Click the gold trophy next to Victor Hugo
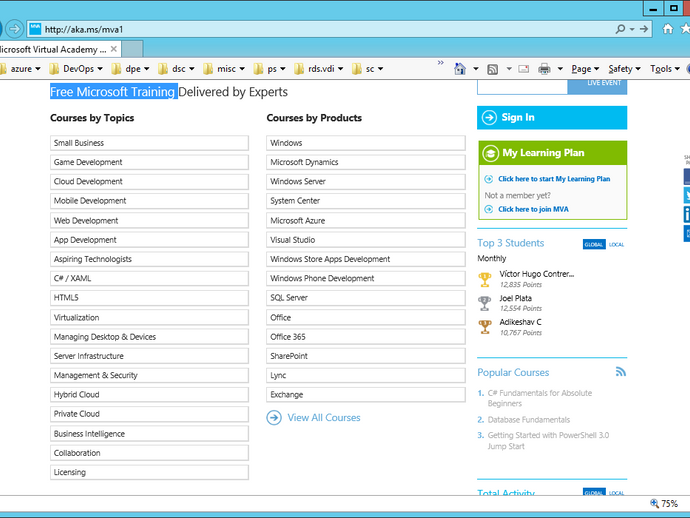The height and width of the screenshot is (518, 690). (x=484, y=279)
